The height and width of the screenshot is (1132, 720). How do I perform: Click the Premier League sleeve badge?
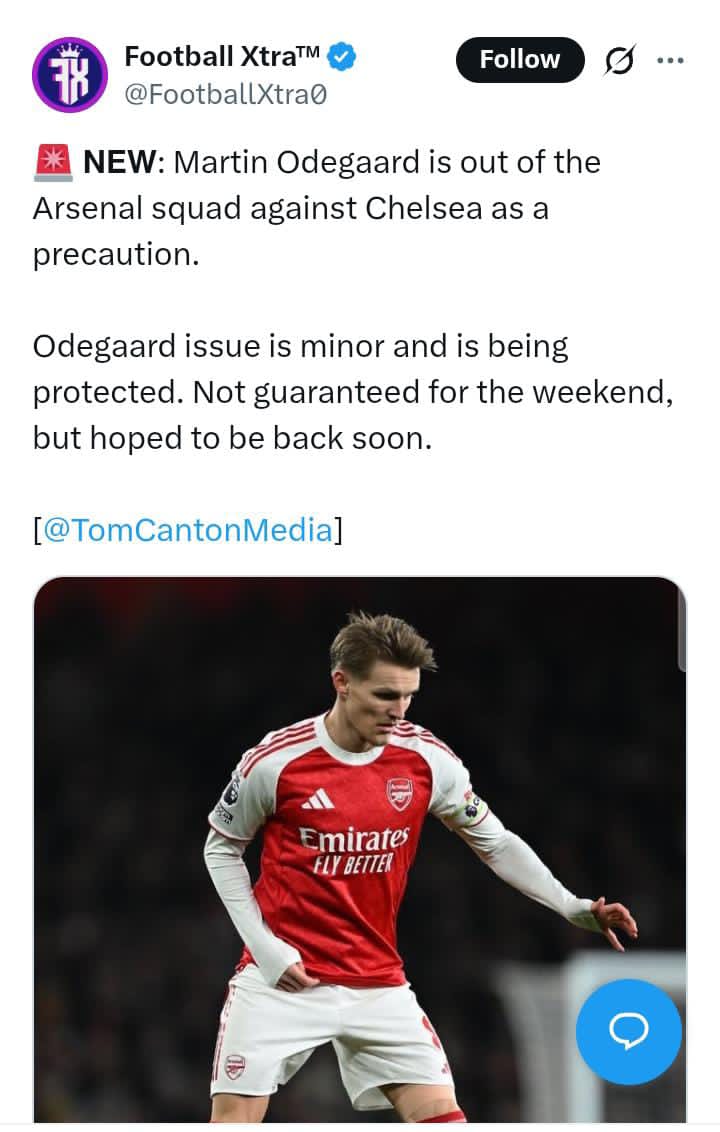231,790
